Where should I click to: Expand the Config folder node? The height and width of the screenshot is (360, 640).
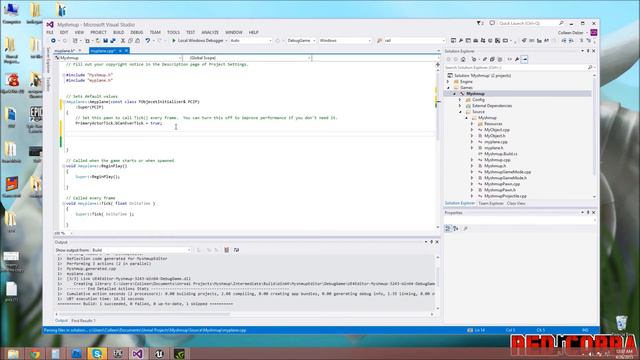pos(460,100)
